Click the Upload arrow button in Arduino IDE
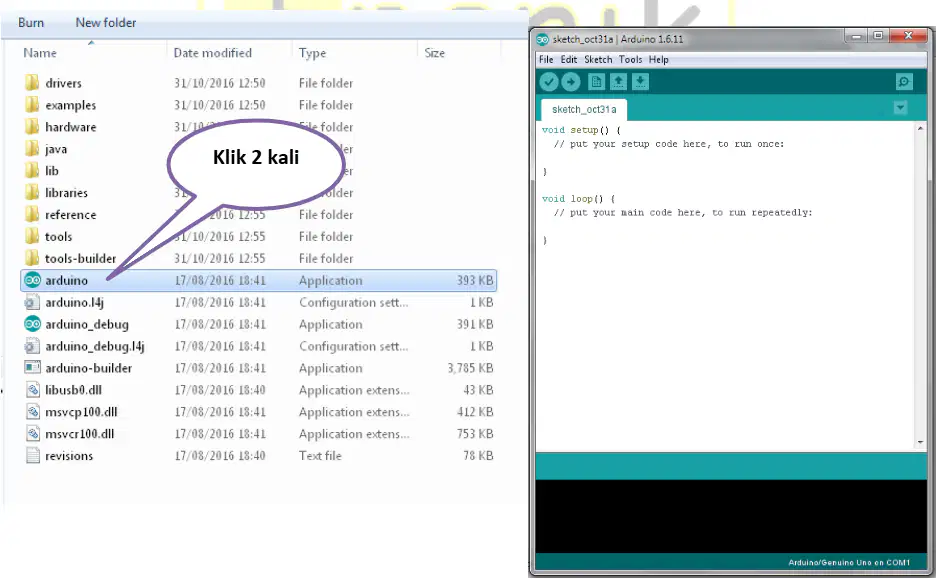937x579 pixels. click(571, 82)
